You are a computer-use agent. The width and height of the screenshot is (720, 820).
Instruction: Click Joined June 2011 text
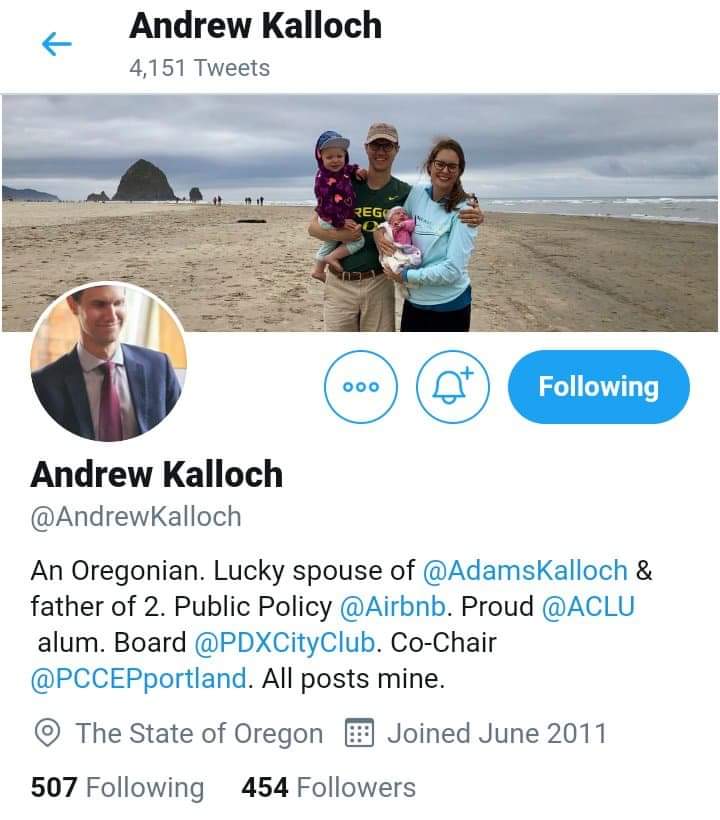pos(497,733)
